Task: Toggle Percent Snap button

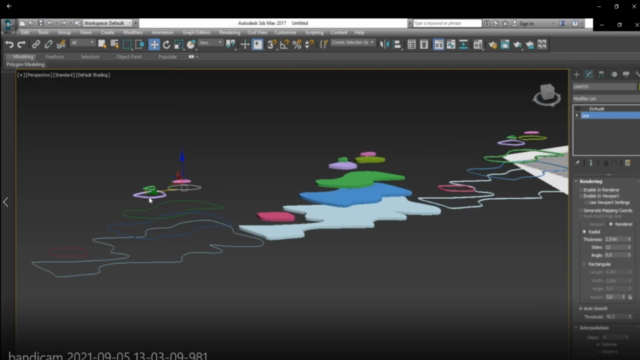Action: 297,44
